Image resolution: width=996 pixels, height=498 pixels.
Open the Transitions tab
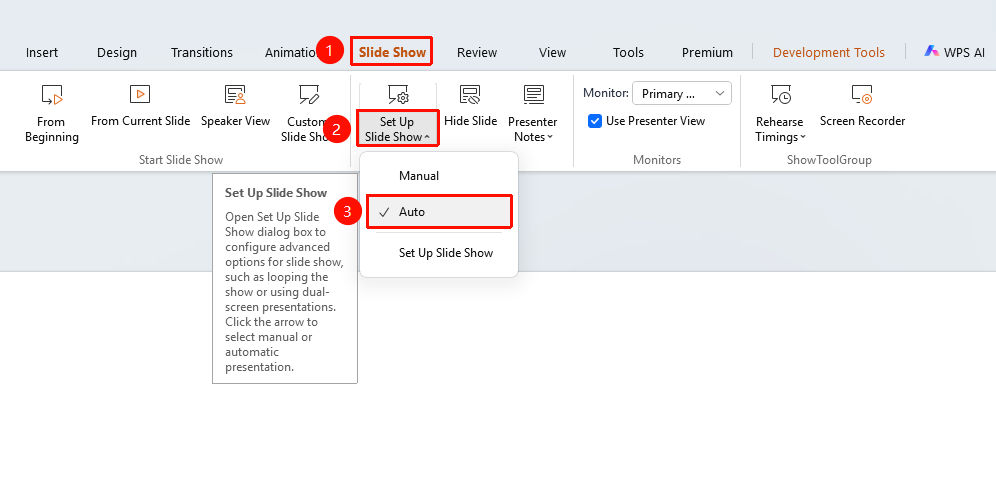[x=202, y=53]
